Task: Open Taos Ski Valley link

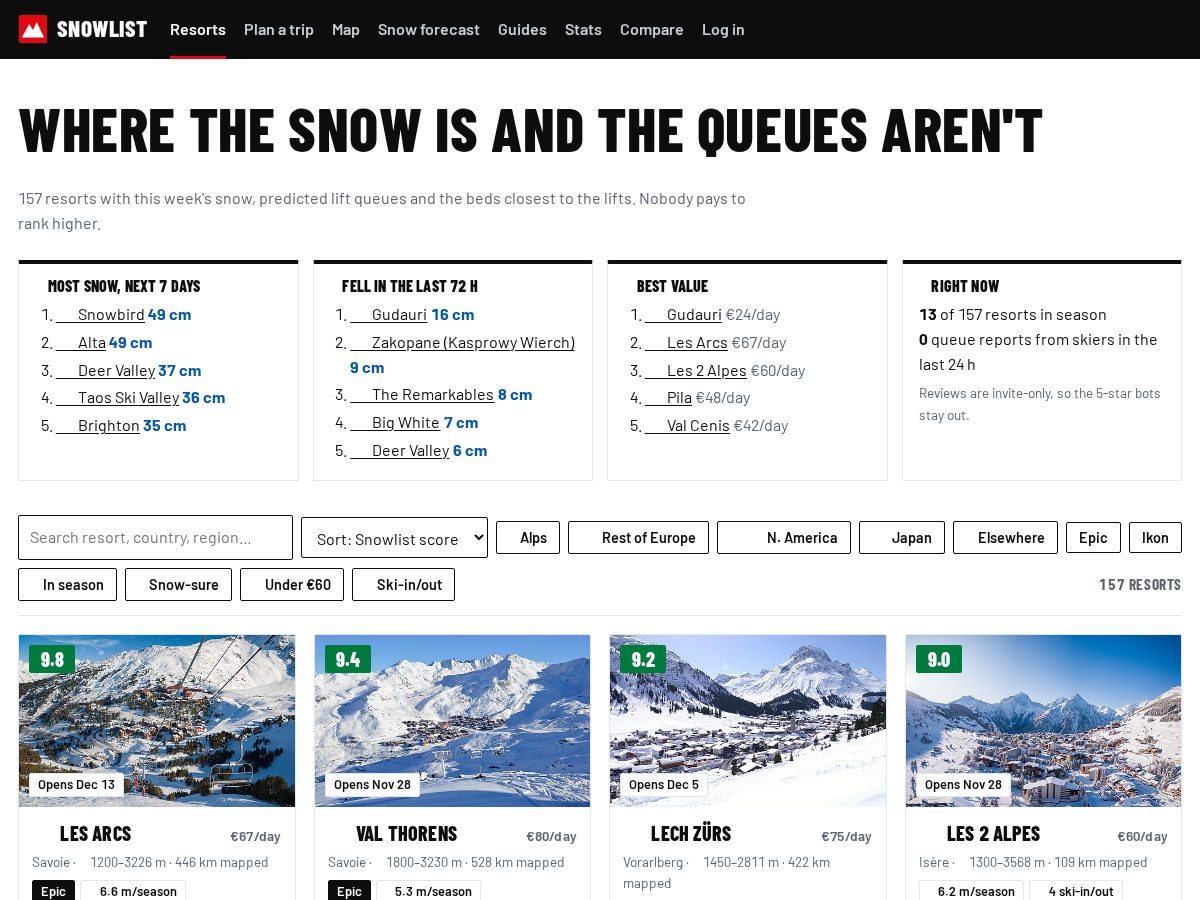Action: pyautogui.click(x=117, y=397)
